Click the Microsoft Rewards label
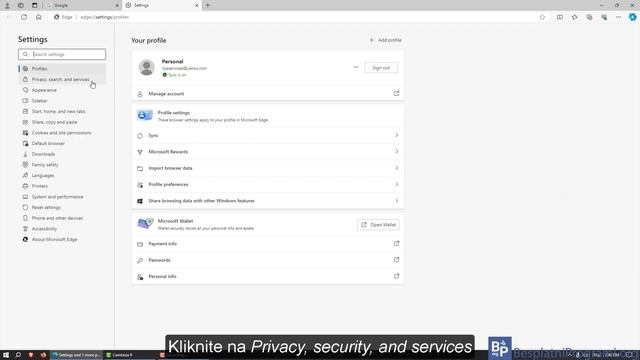 pyautogui.click(x=168, y=152)
